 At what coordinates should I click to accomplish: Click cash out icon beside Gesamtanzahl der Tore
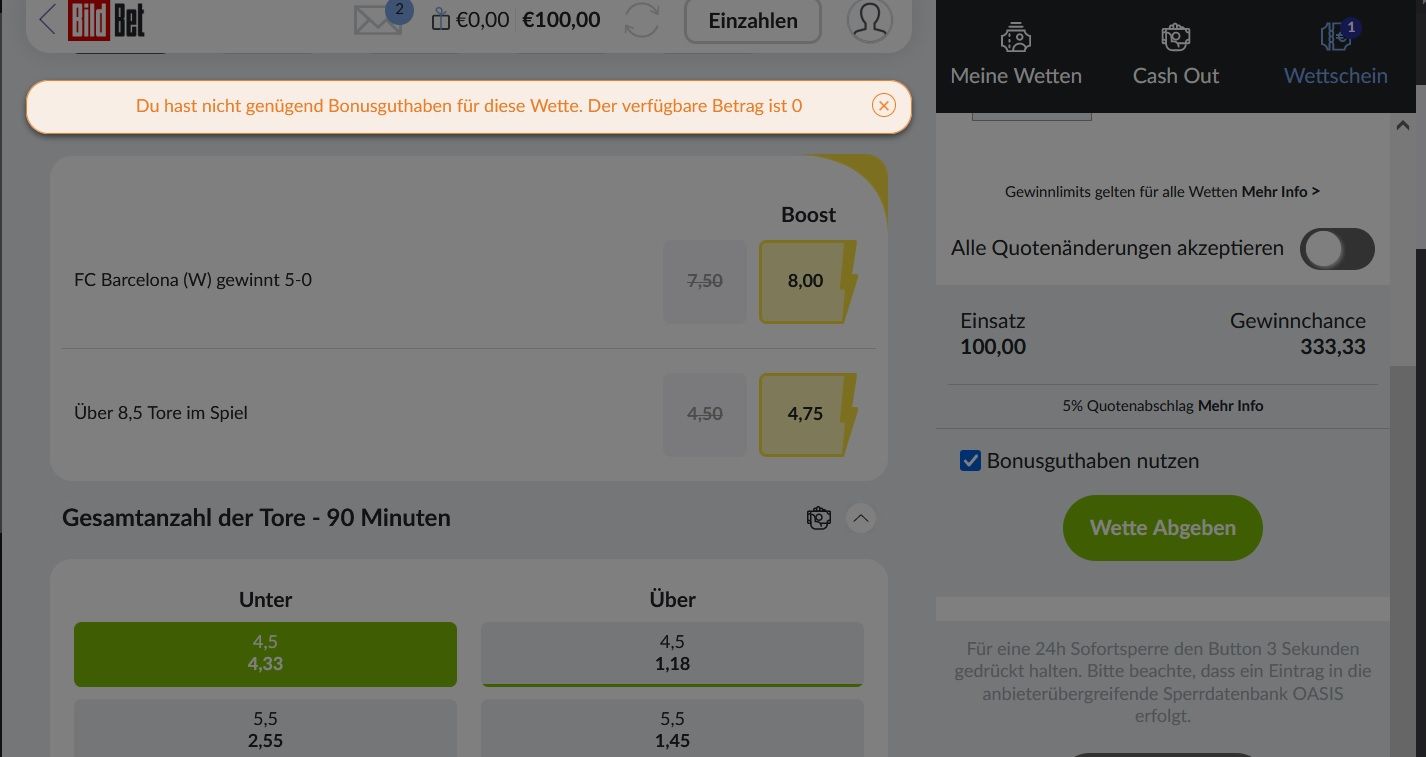(819, 518)
